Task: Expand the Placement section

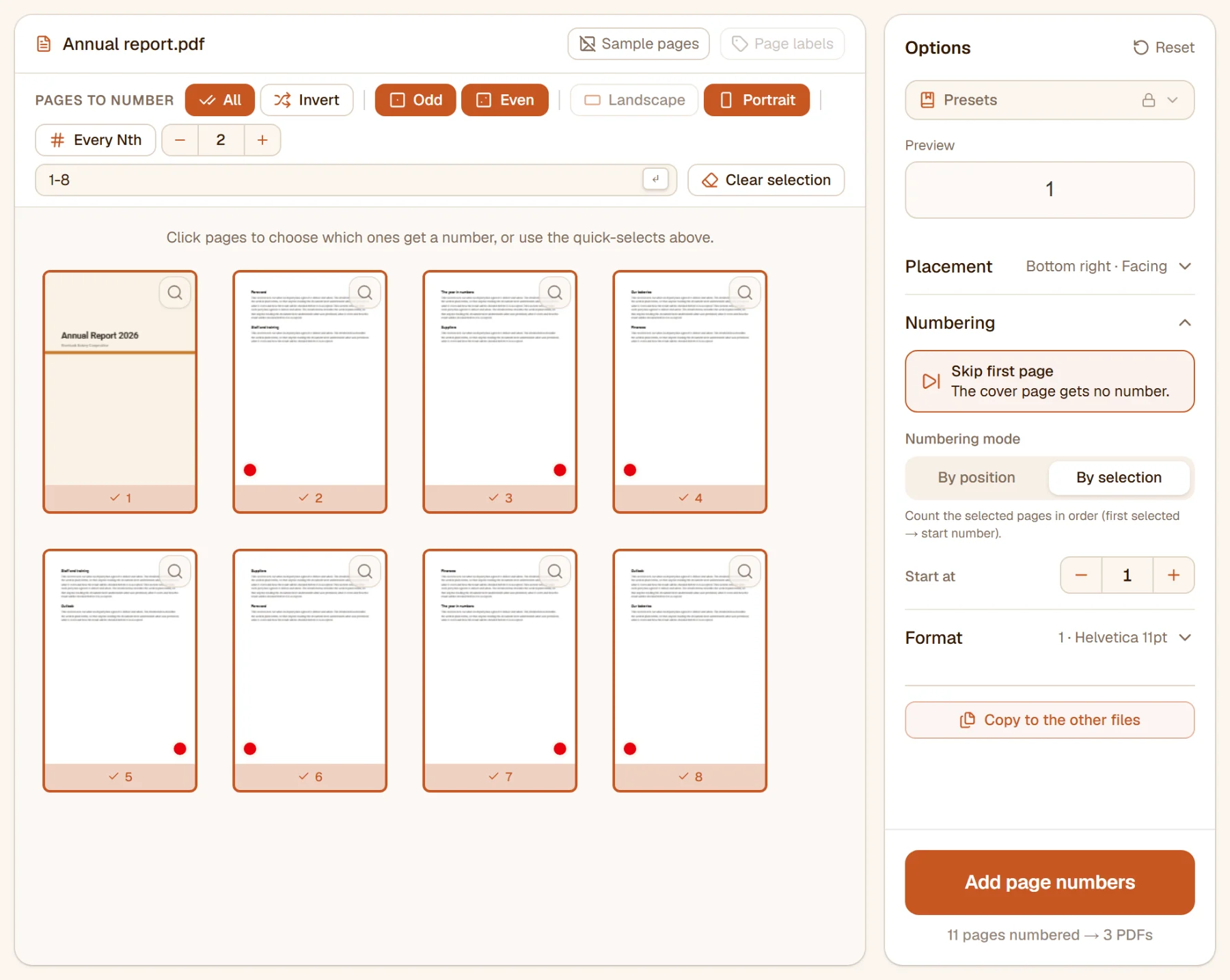Action: click(x=1050, y=267)
